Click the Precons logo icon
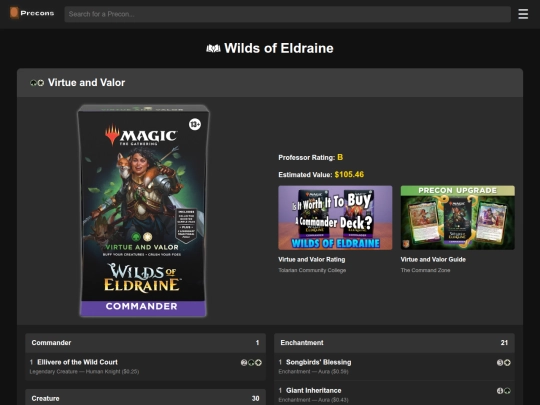 pos(14,13)
